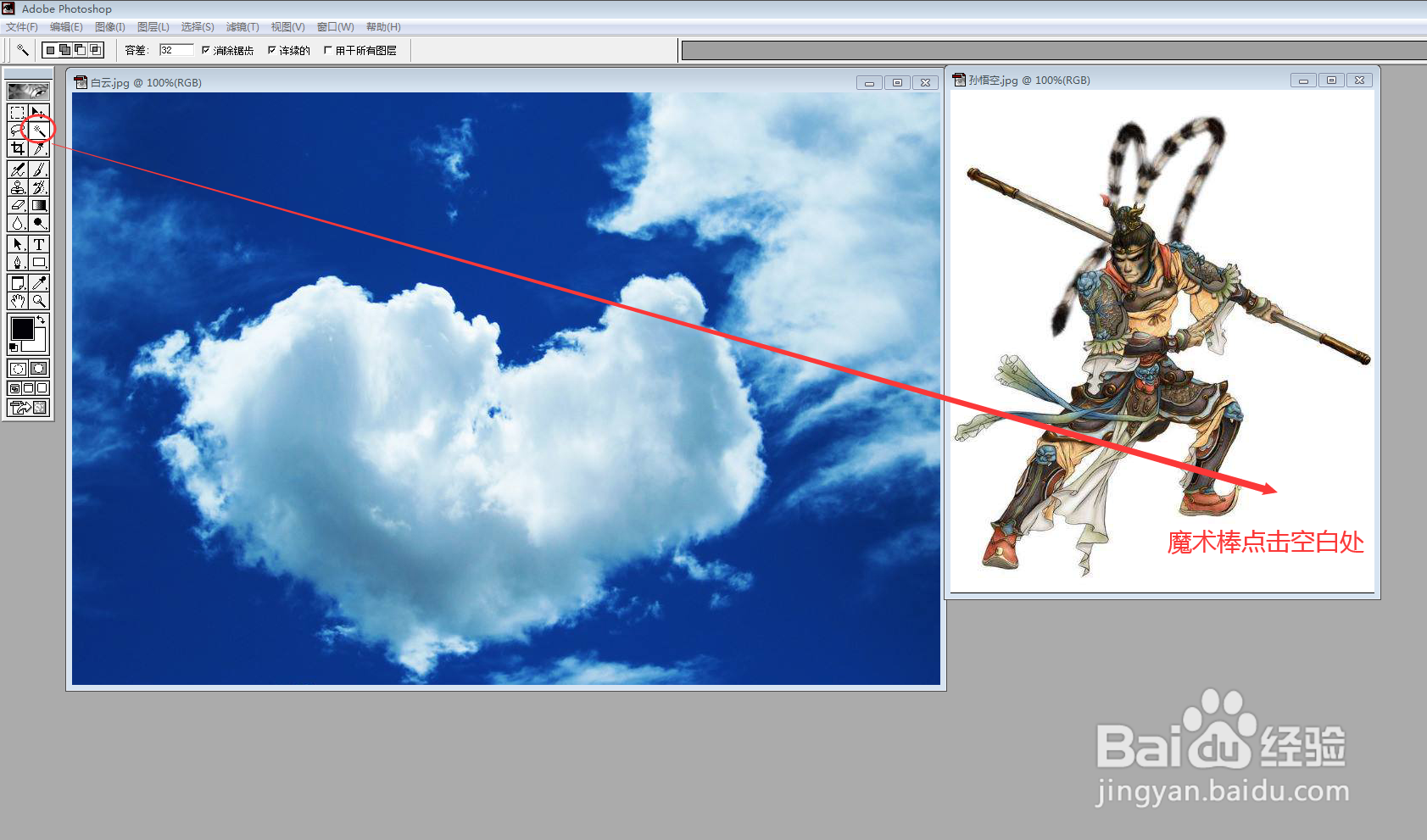This screenshot has height=840, width=1427.
Task: Select the Zoom tool
Action: tap(39, 301)
